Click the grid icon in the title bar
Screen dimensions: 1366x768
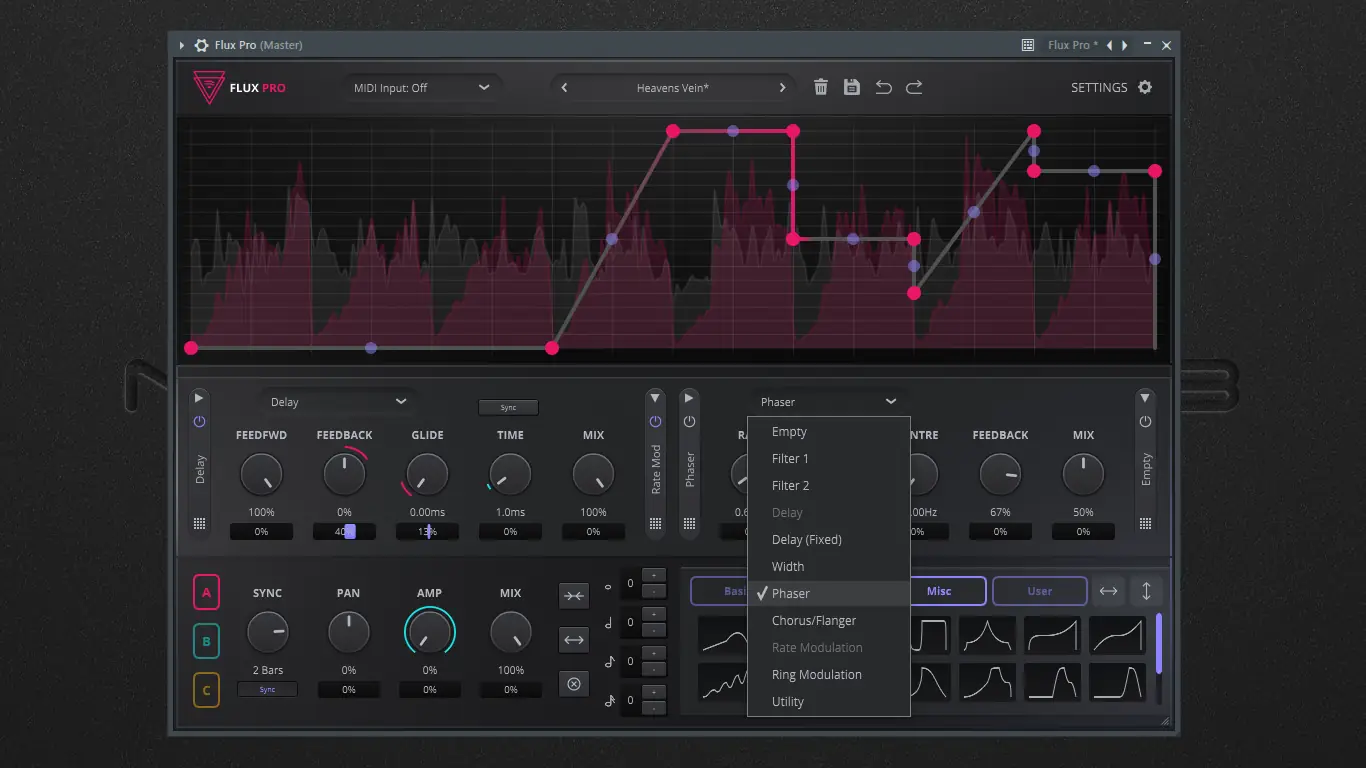(1027, 45)
